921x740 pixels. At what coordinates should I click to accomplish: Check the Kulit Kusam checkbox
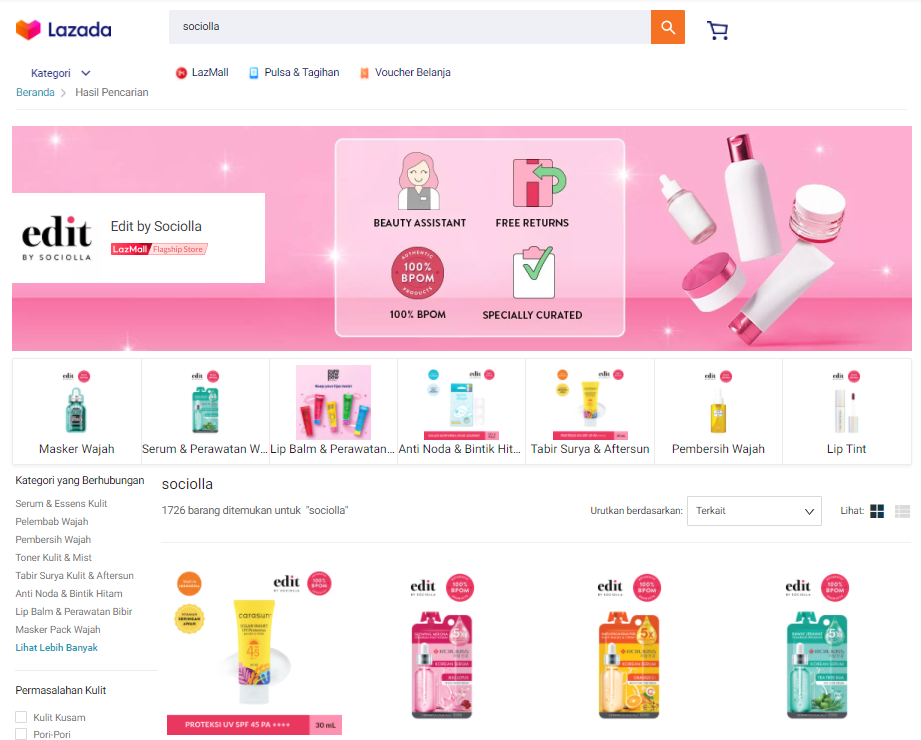coord(21,717)
